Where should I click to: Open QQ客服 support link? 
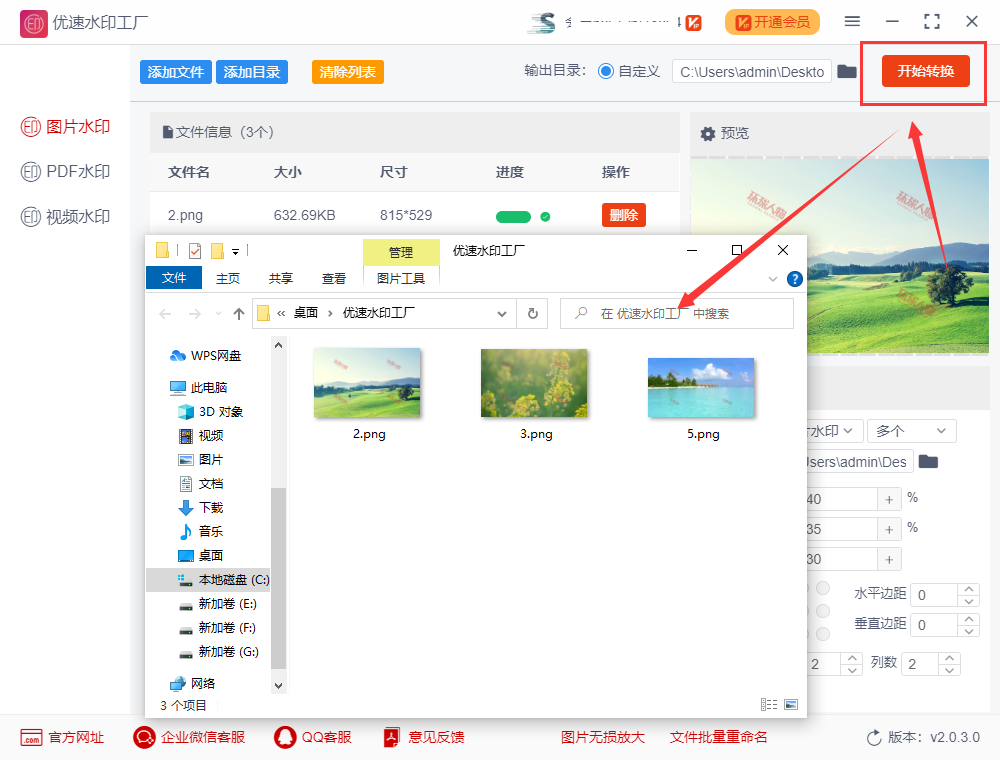coord(313,738)
